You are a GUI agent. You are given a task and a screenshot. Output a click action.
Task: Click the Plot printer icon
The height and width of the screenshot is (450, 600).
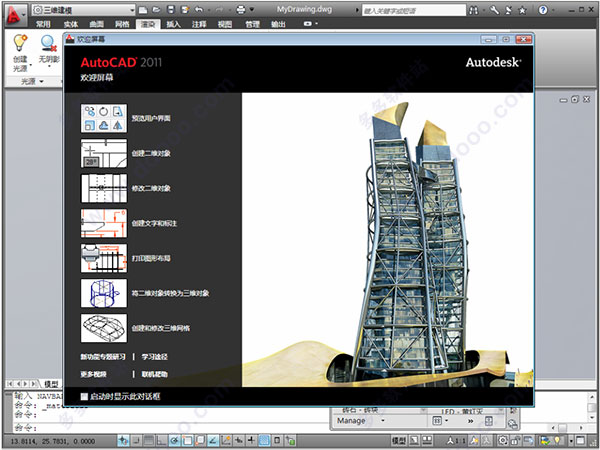241,10
